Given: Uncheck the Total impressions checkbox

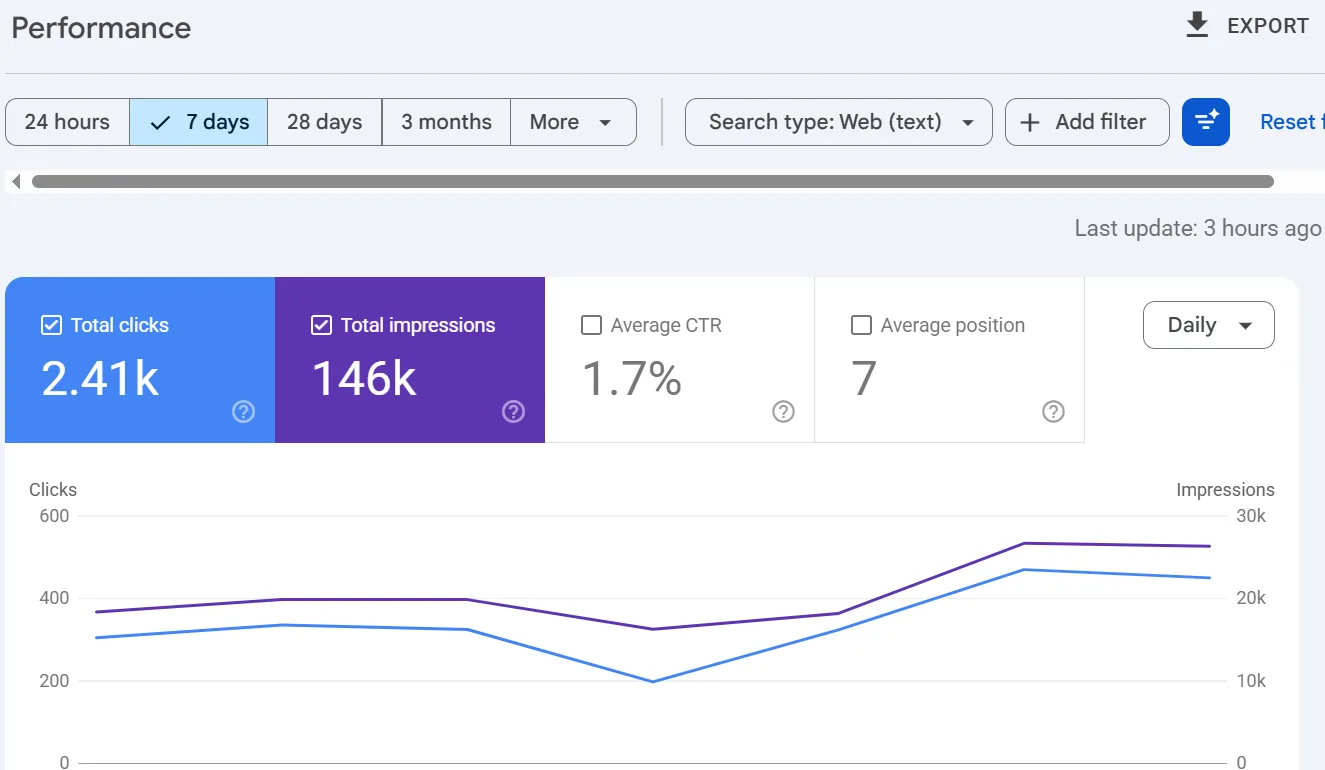Looking at the screenshot, I should click(x=321, y=325).
